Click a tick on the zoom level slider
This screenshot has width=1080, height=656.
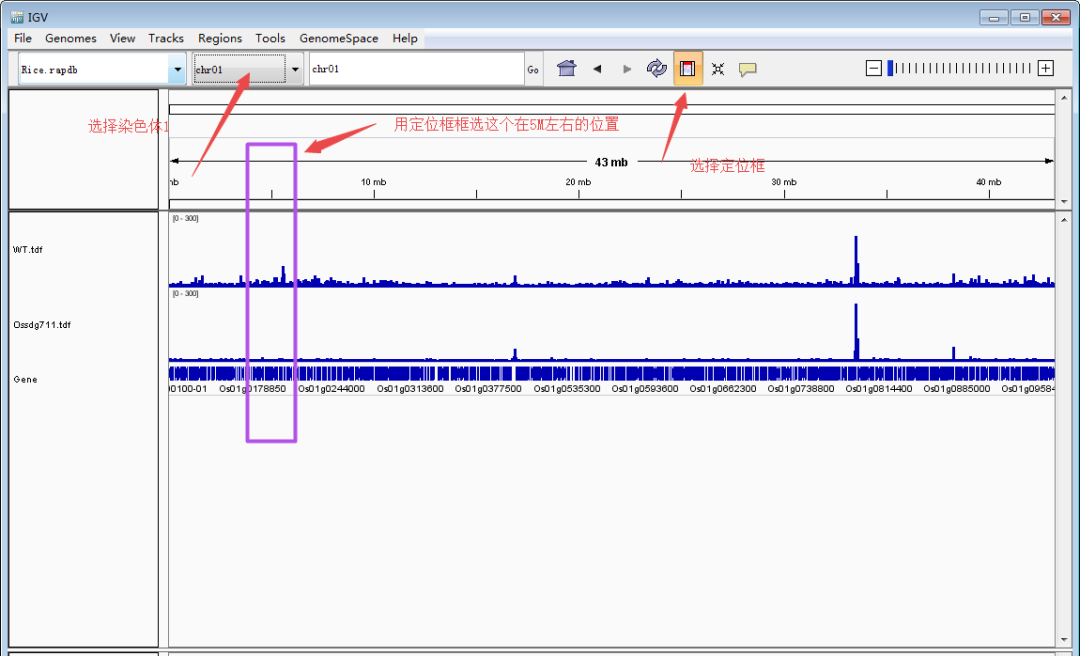[960, 67]
